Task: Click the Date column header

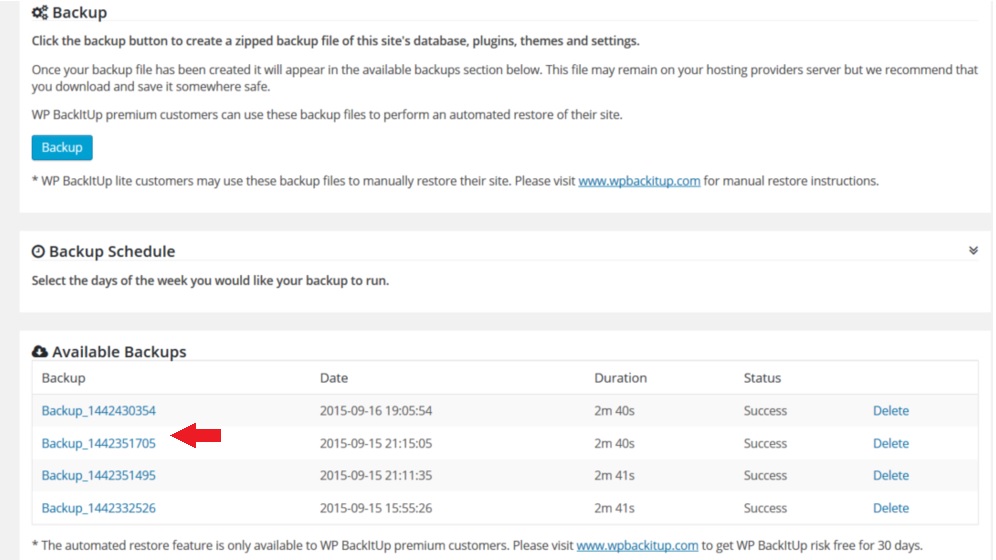Action: (333, 378)
